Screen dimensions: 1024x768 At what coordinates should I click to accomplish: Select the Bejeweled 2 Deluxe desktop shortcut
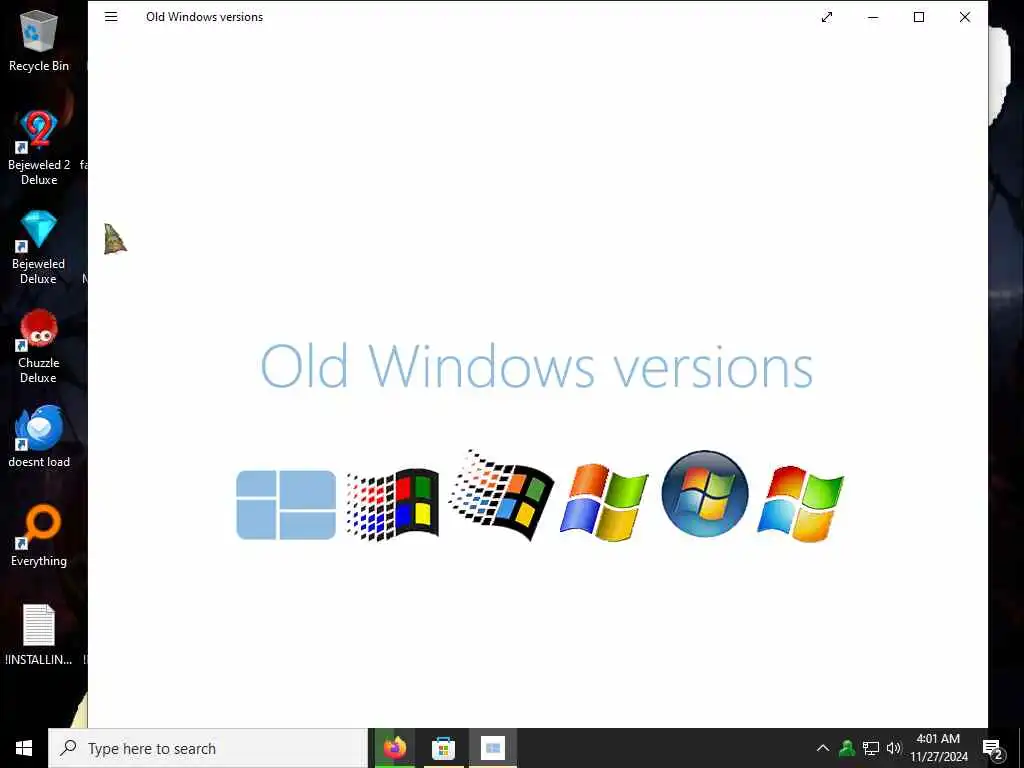point(39,148)
